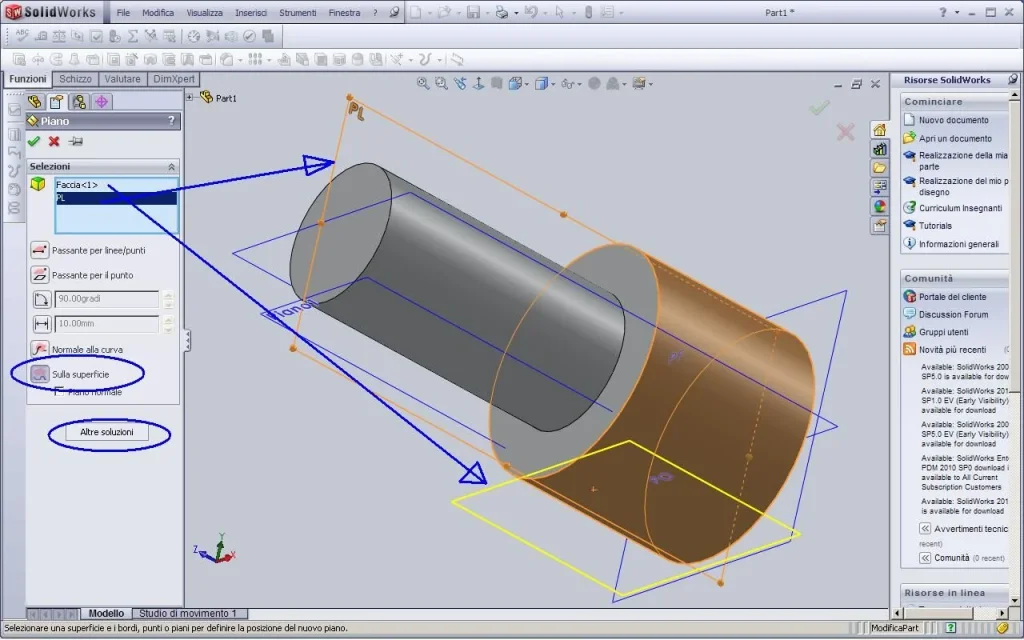Collapse the Selezioni section

(x=172, y=167)
